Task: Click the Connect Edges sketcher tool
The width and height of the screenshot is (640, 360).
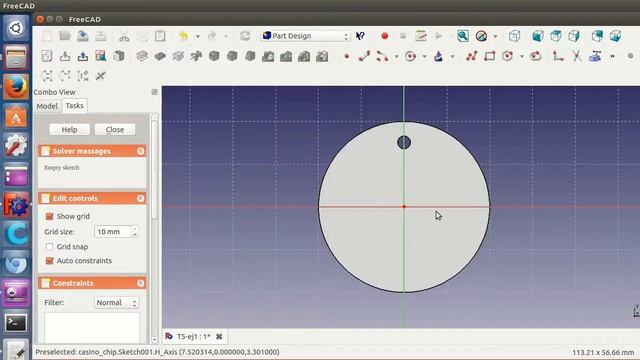Action: [x=65, y=76]
